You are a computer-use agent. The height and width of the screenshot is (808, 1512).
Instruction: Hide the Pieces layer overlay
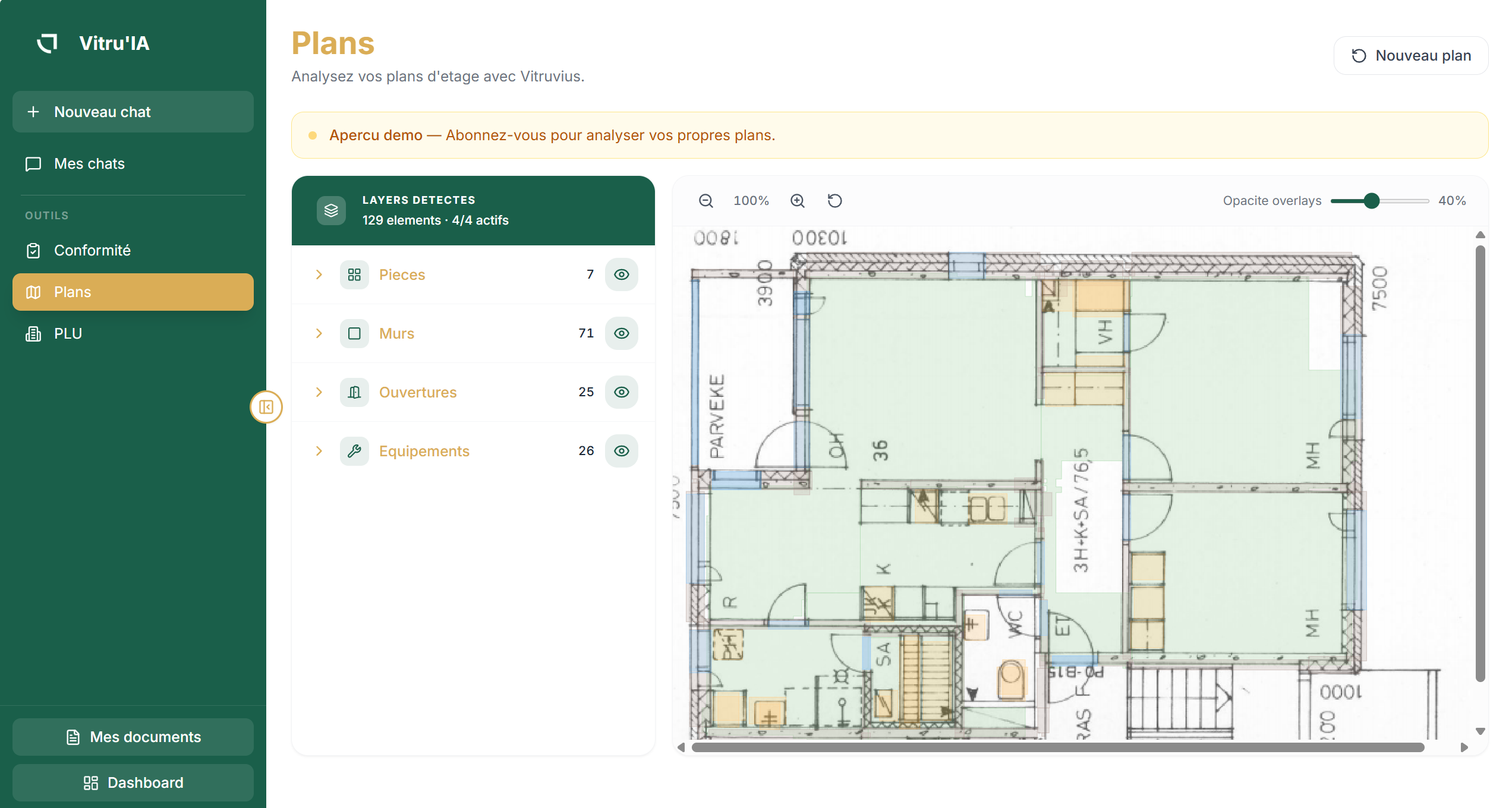tap(621, 274)
